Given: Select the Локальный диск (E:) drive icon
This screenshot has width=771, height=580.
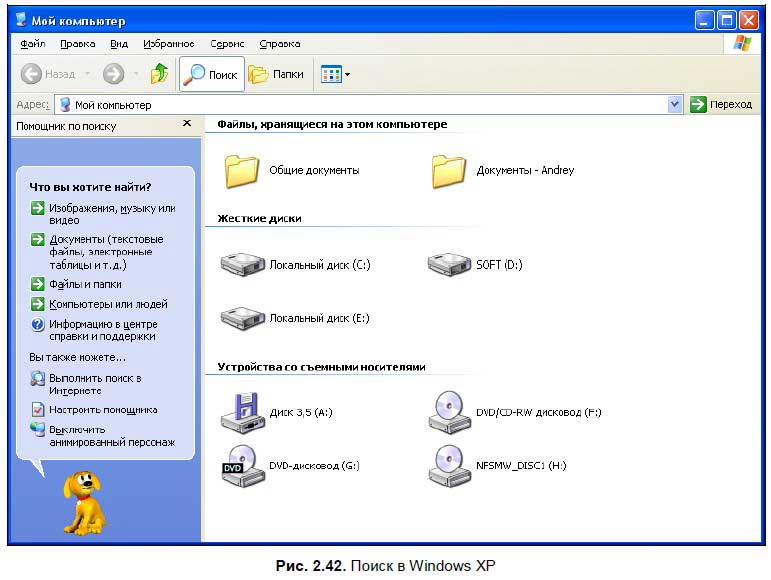Looking at the screenshot, I should (x=243, y=319).
